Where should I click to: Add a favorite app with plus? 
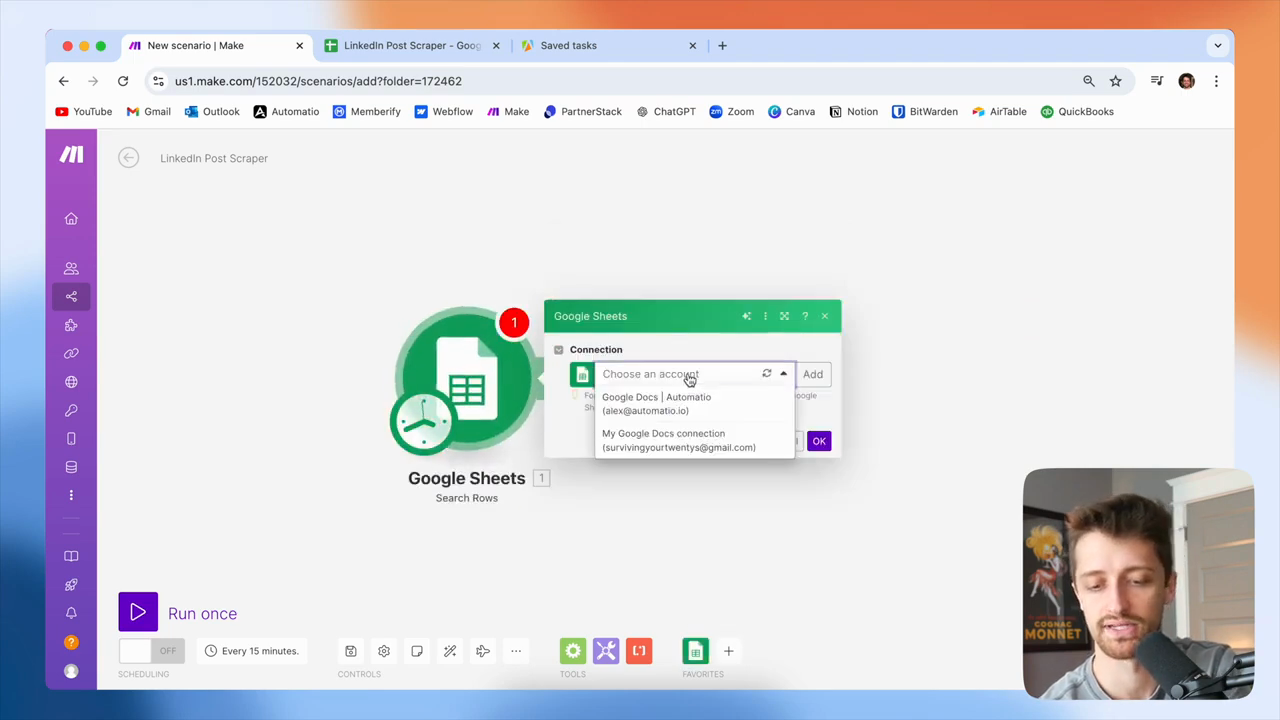728,651
